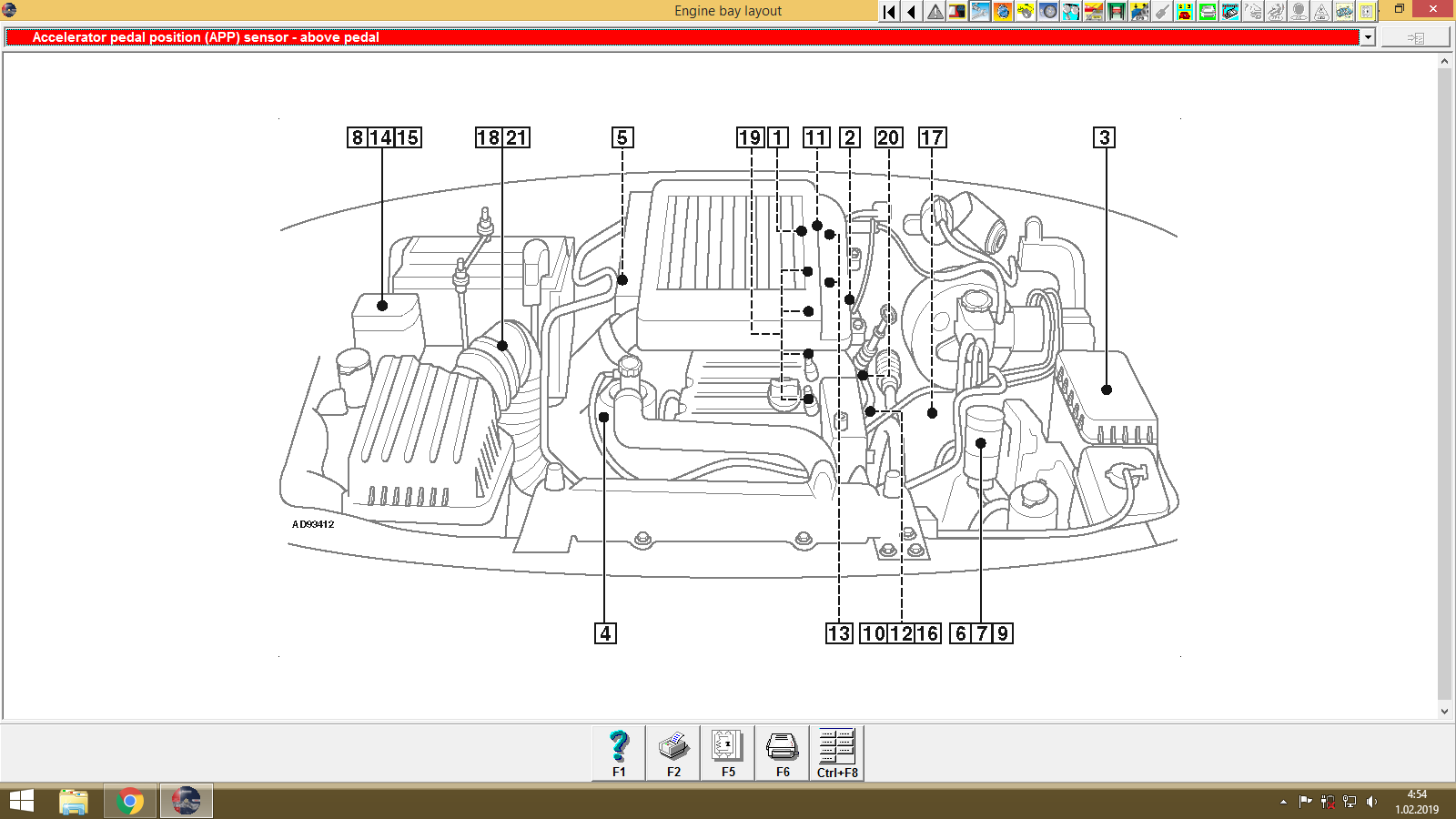Select callout label 3 on the diagram
1456x819 pixels.
(x=1106, y=138)
